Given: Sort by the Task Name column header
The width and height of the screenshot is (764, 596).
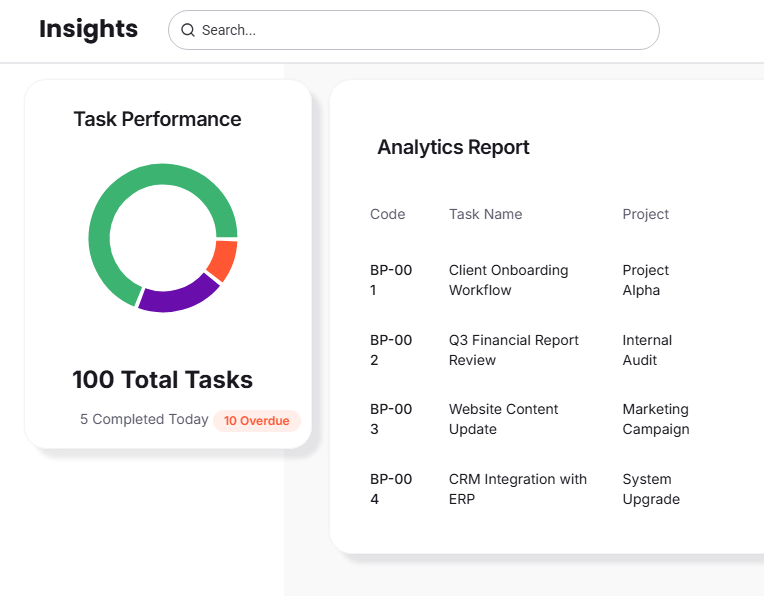Looking at the screenshot, I should pos(485,214).
